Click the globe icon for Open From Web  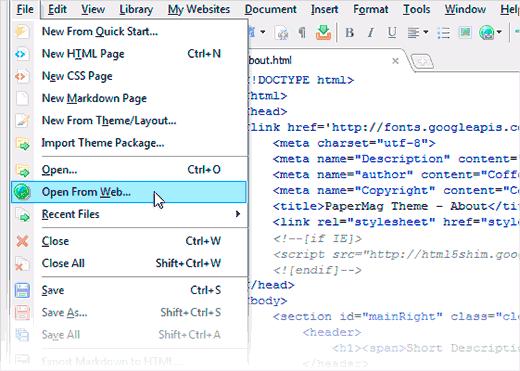point(22,192)
